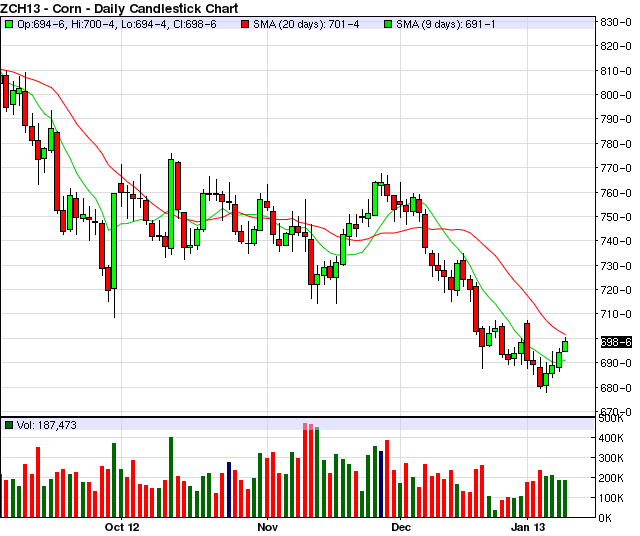
Task: Click the 200K volume axis label
Action: [x=611, y=478]
